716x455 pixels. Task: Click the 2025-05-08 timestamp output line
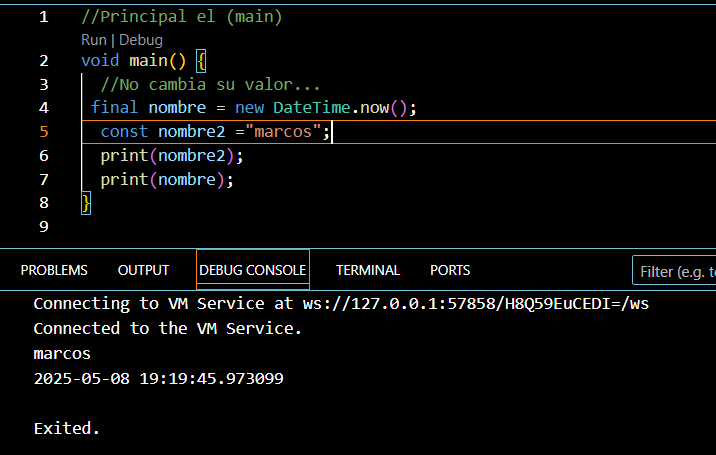158,379
